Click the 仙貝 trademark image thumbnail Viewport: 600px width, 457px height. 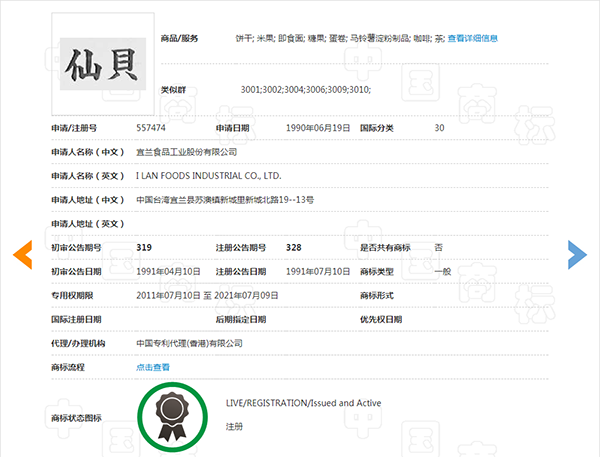103,64
